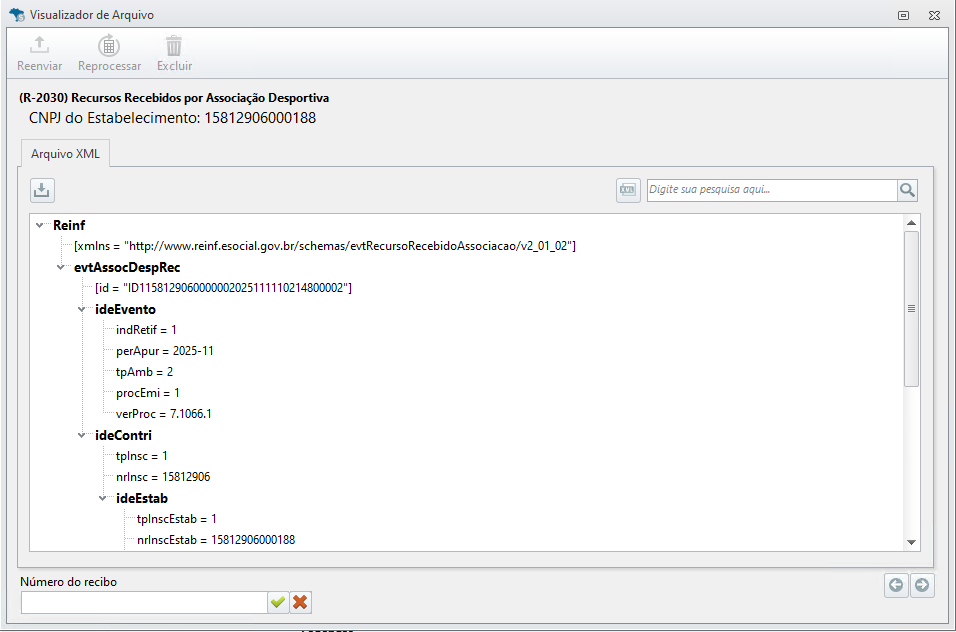Maximize the Visualizador de Arquivo window

(x=904, y=15)
